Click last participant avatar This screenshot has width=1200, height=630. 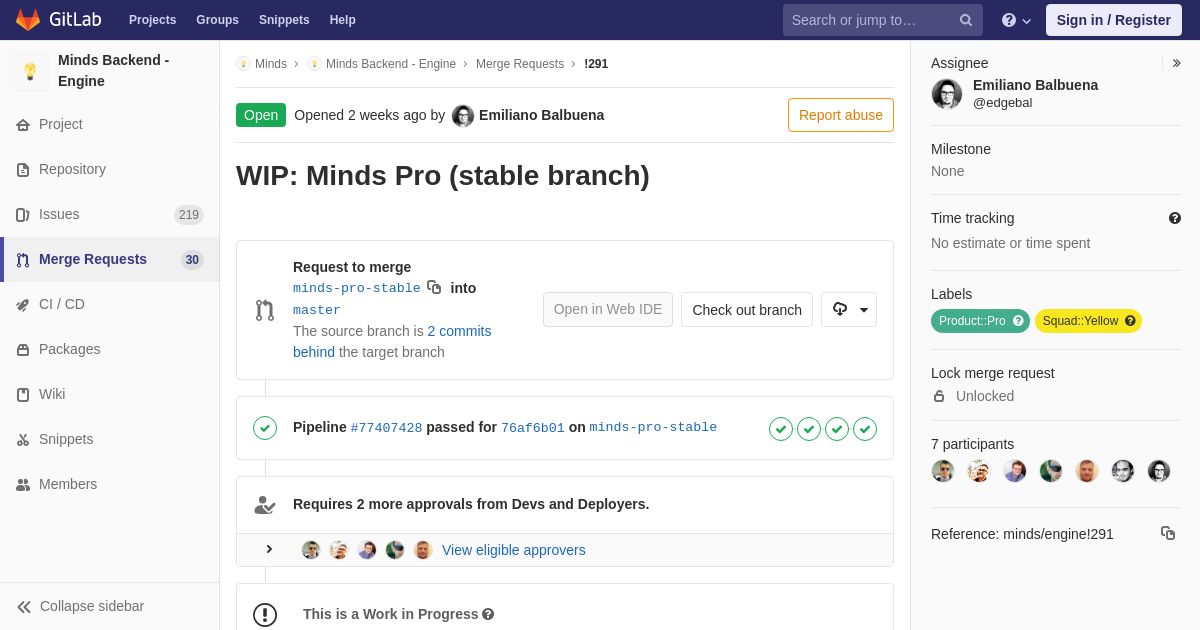point(1159,471)
